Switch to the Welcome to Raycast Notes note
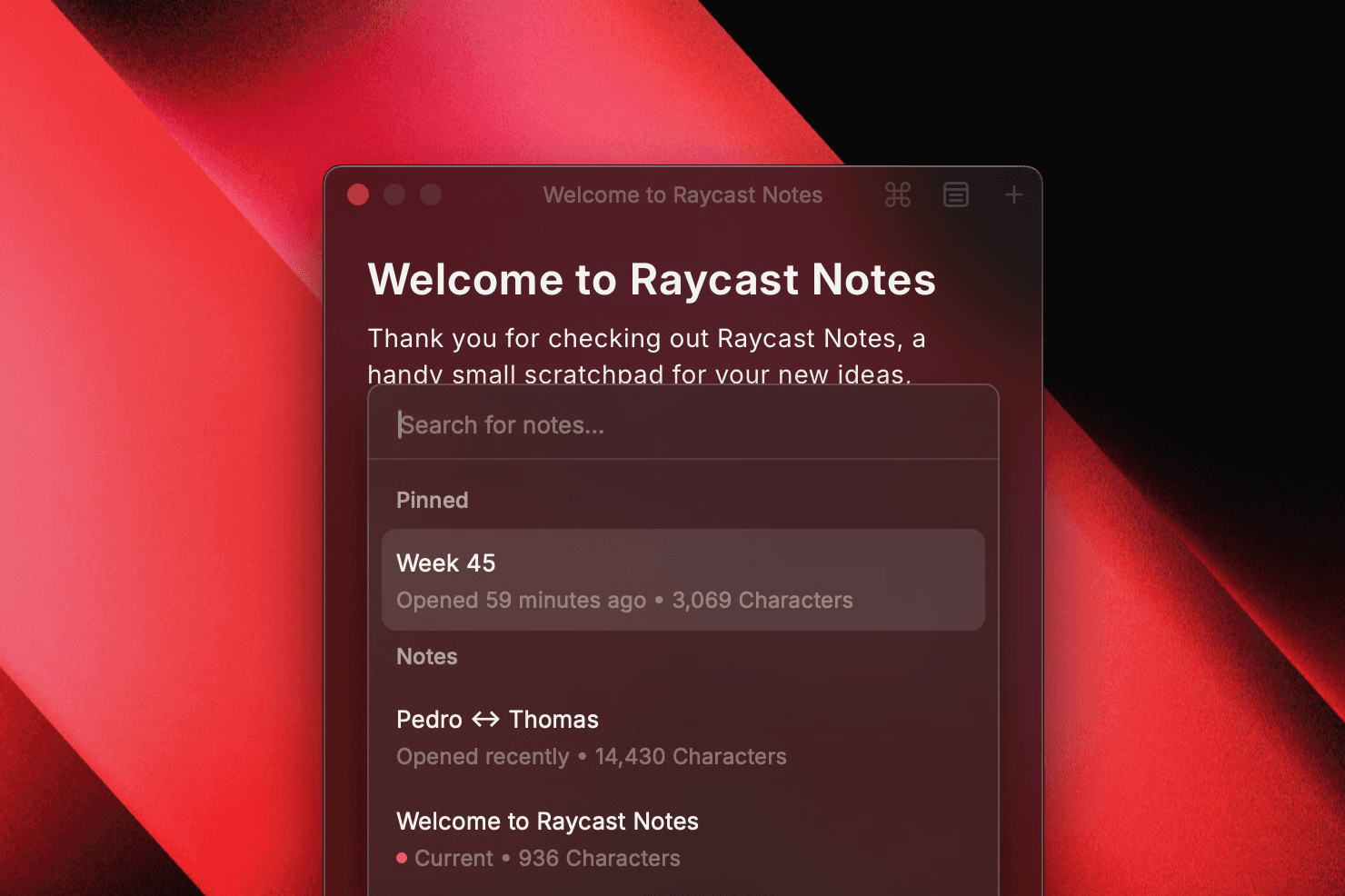 547,821
